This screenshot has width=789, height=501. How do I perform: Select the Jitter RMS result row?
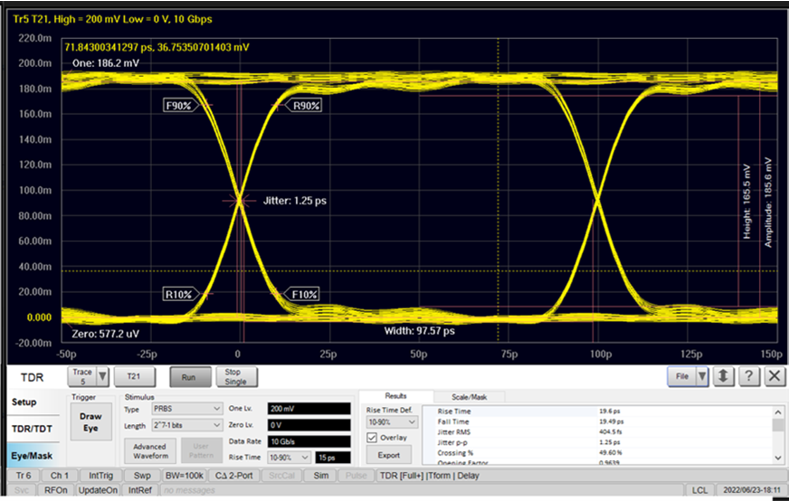pos(597,432)
